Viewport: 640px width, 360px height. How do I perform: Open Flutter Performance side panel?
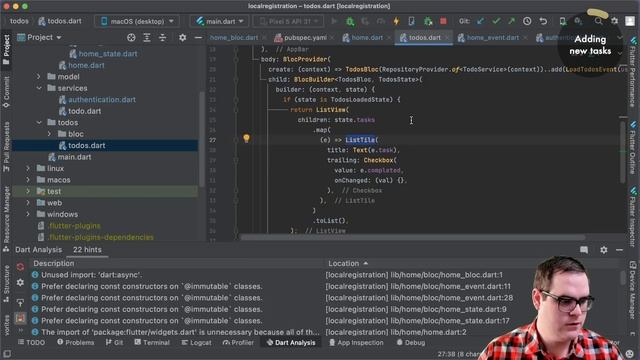click(x=633, y=71)
